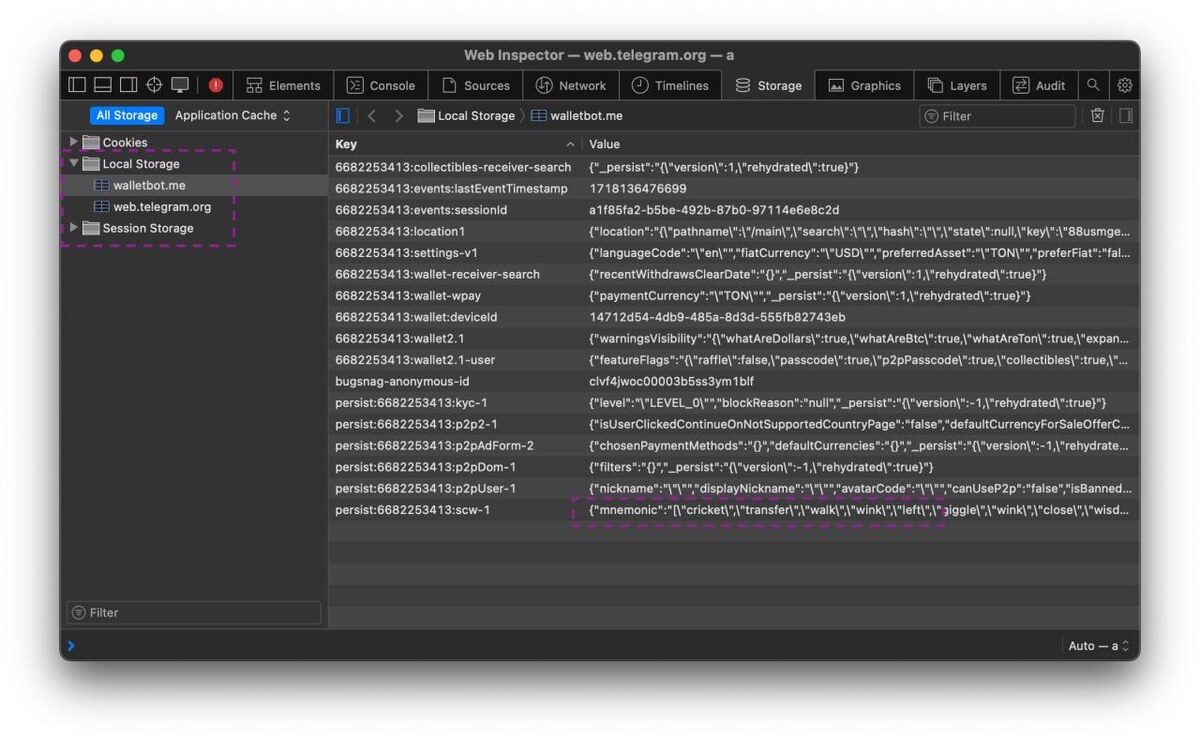Expand the Session Storage node
1200x740 pixels.
[x=73, y=228]
